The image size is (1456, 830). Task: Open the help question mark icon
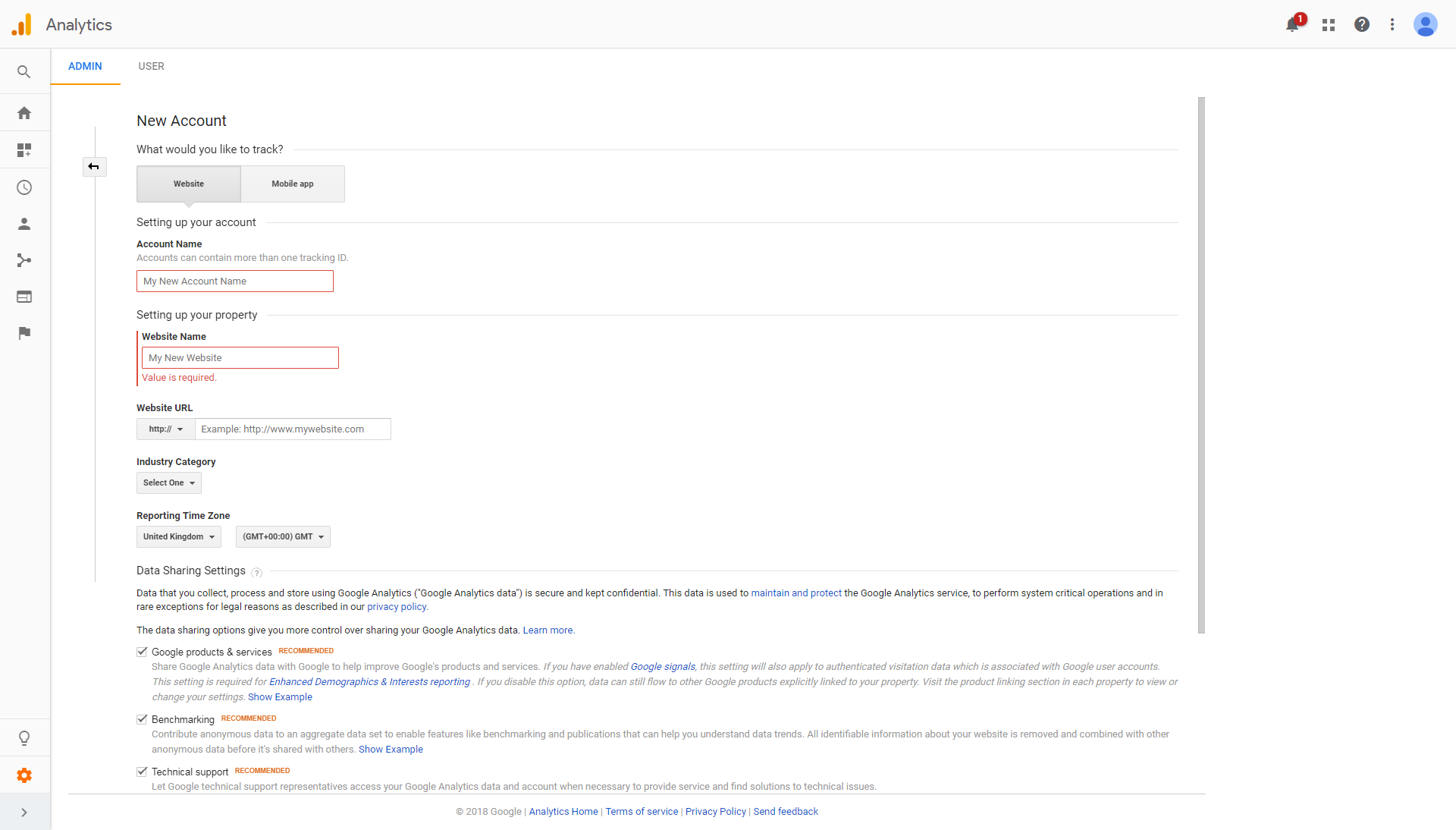coord(1362,24)
